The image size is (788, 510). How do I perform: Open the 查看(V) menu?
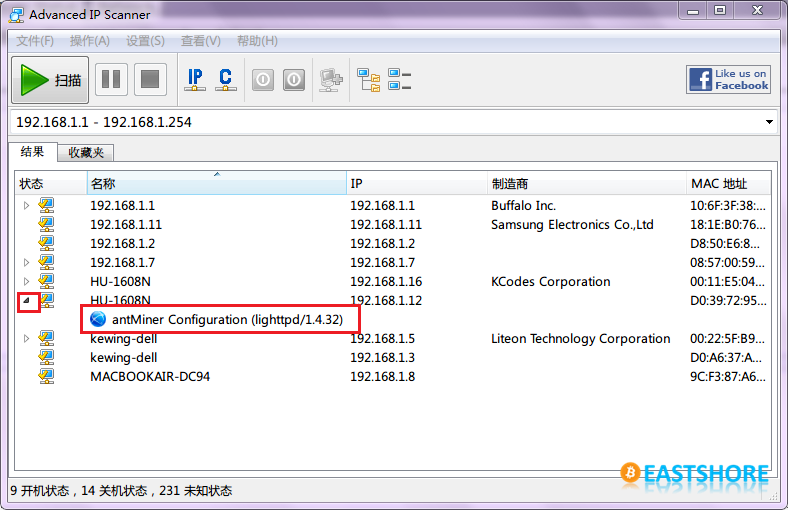[201, 41]
